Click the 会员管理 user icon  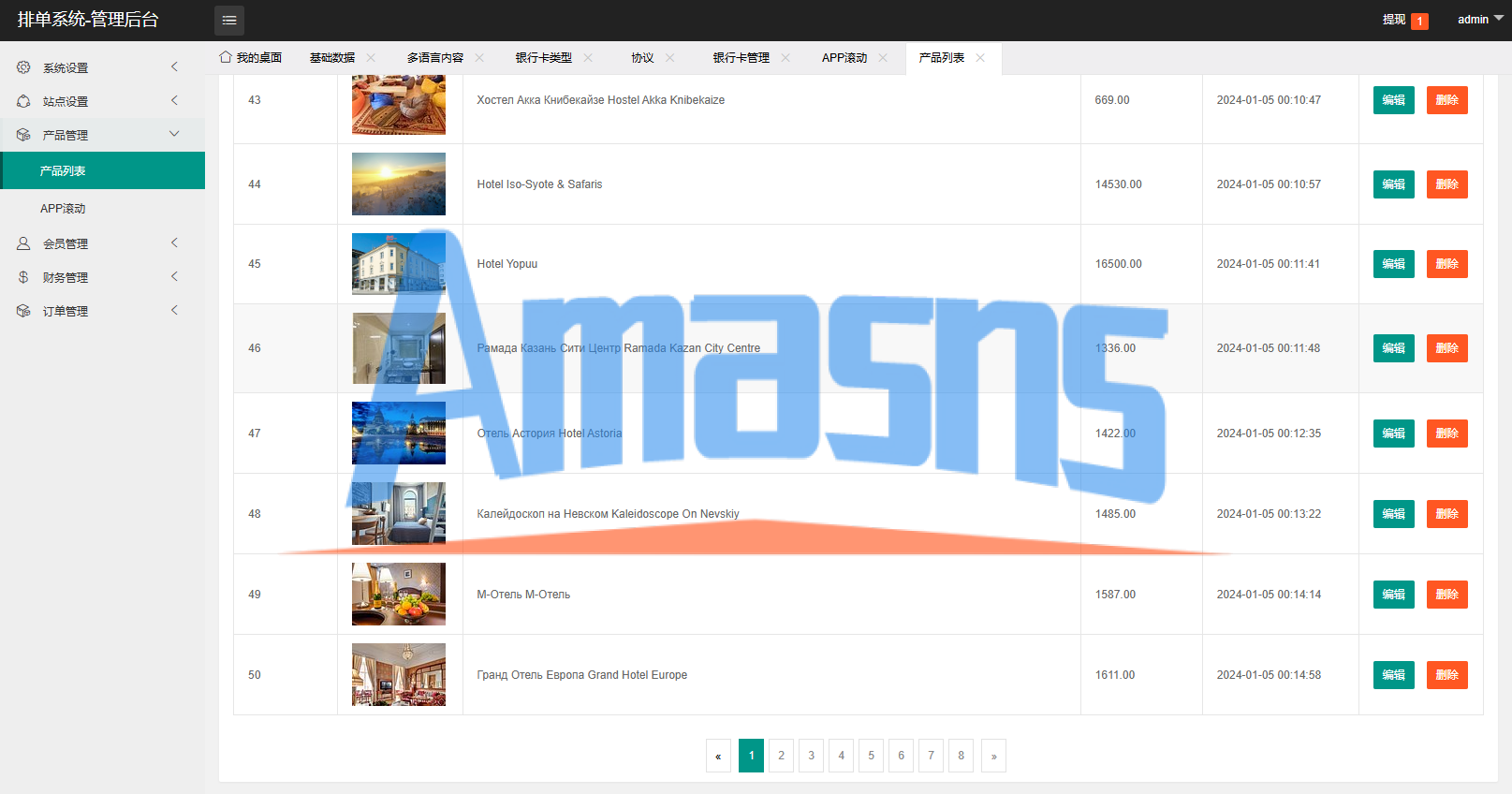[x=23, y=243]
